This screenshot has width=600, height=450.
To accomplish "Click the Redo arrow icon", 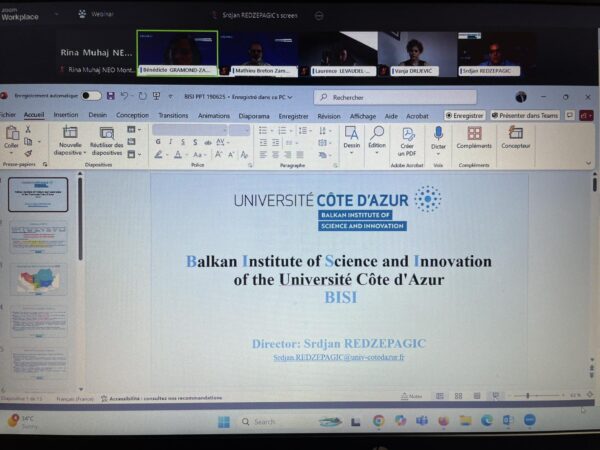I will click(x=142, y=96).
